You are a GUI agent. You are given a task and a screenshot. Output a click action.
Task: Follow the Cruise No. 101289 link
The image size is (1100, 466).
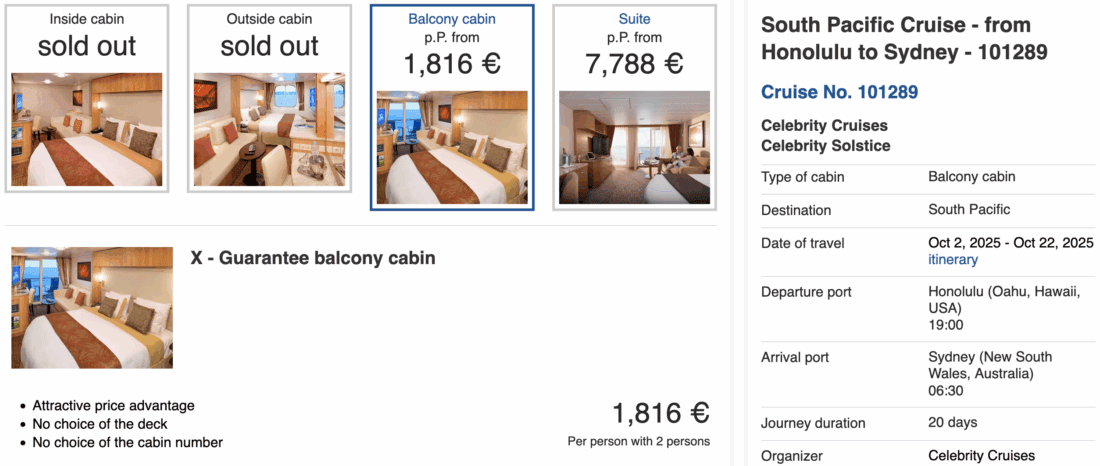[x=839, y=93]
